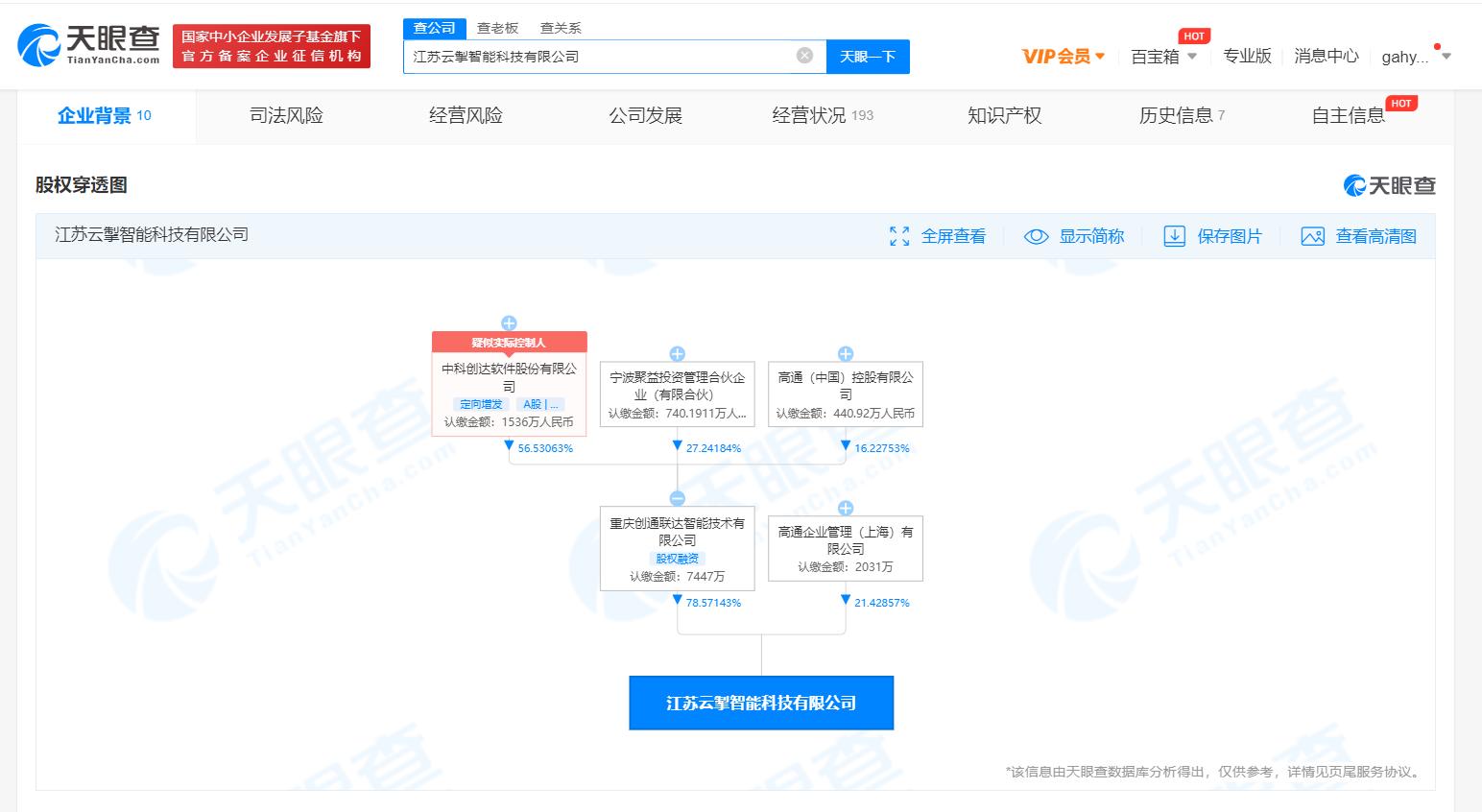Expand the 宁波聚益投资管理 node's plus icon
Image resolution: width=1482 pixels, height=812 pixels.
point(677,354)
